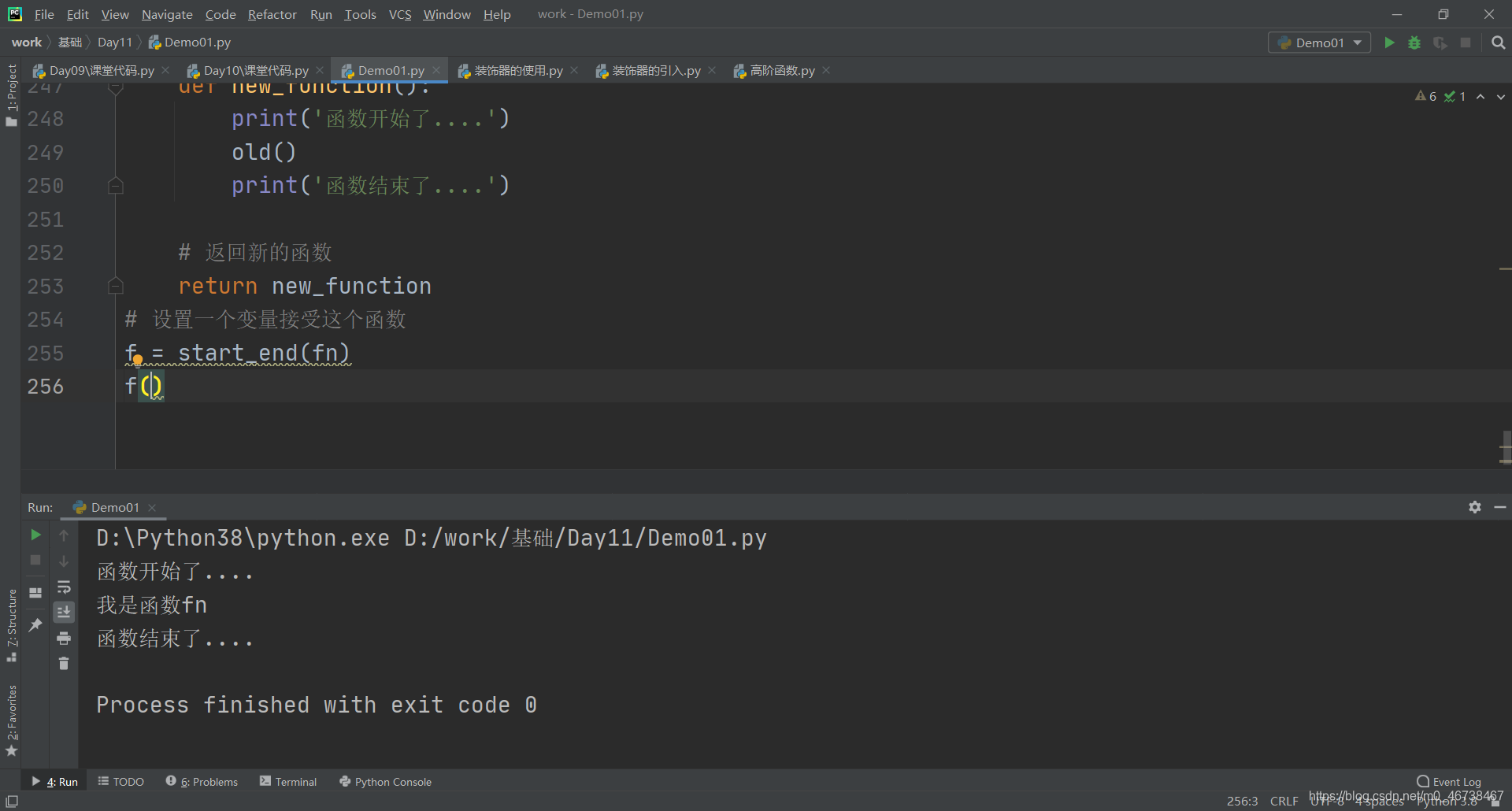1512x811 pixels.
Task: Open the Project tool window sidebar tab
Action: tap(11, 94)
